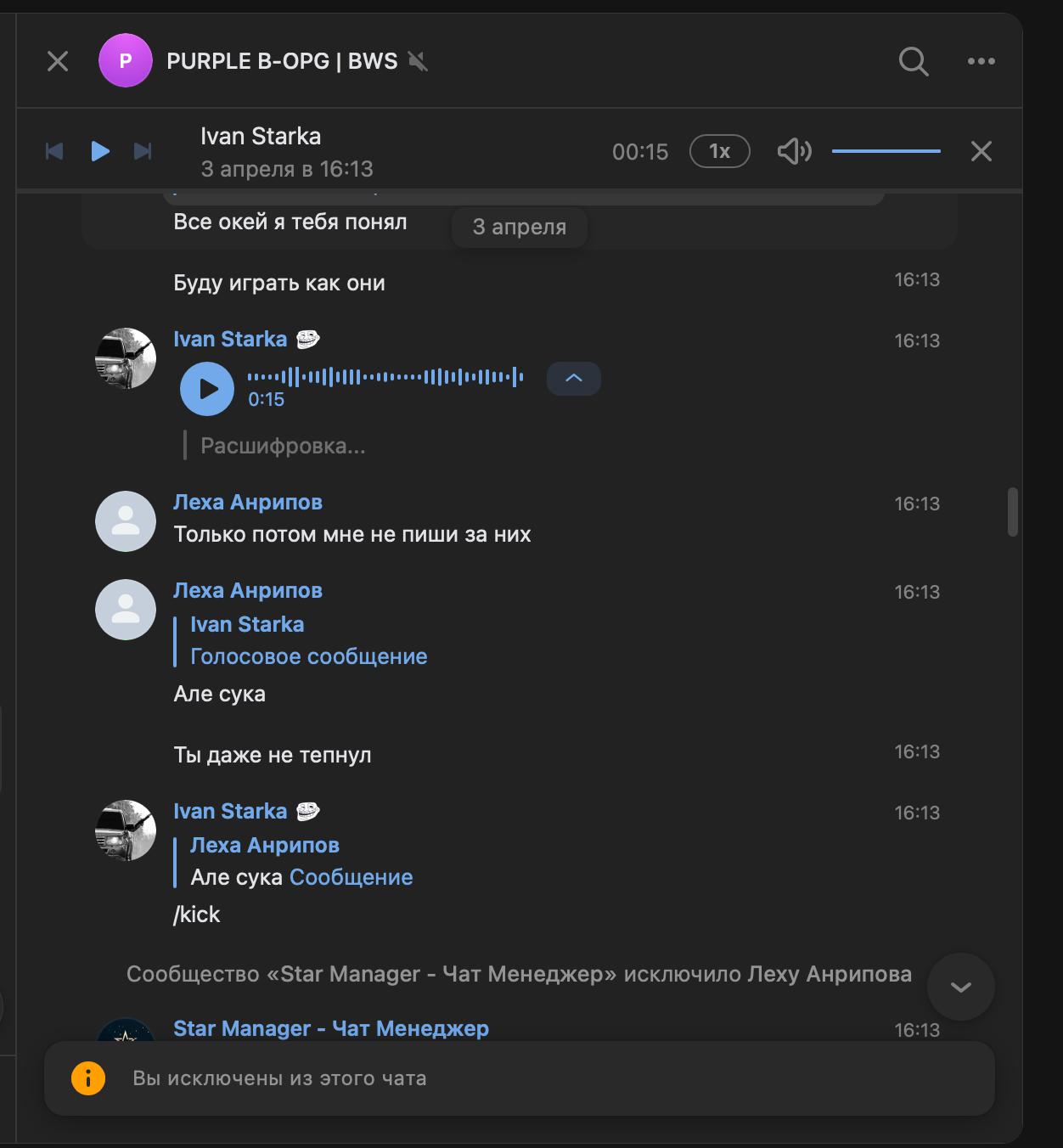
Task: Mute the audio player speaker icon
Action: click(794, 152)
